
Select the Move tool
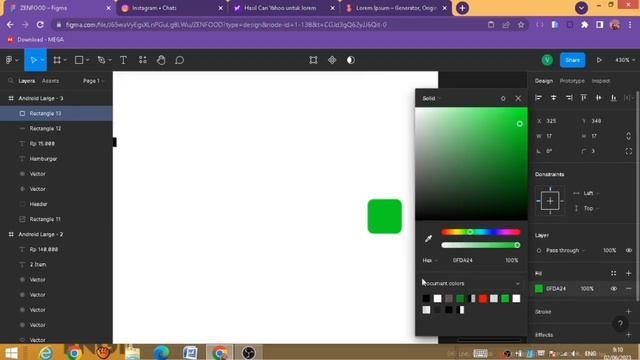coord(33,60)
